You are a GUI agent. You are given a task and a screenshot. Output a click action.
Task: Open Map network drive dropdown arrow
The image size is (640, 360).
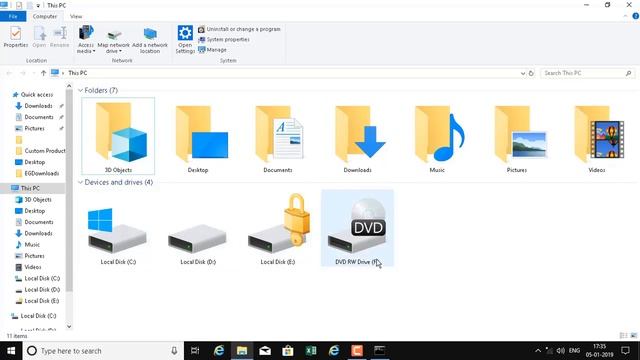tap(120, 51)
